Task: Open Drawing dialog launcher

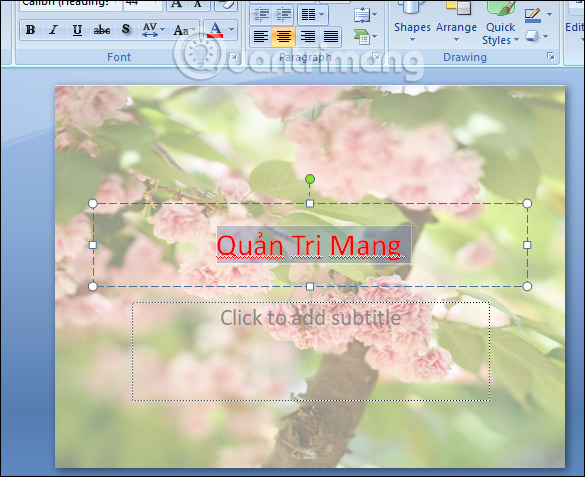Action: tap(551, 56)
